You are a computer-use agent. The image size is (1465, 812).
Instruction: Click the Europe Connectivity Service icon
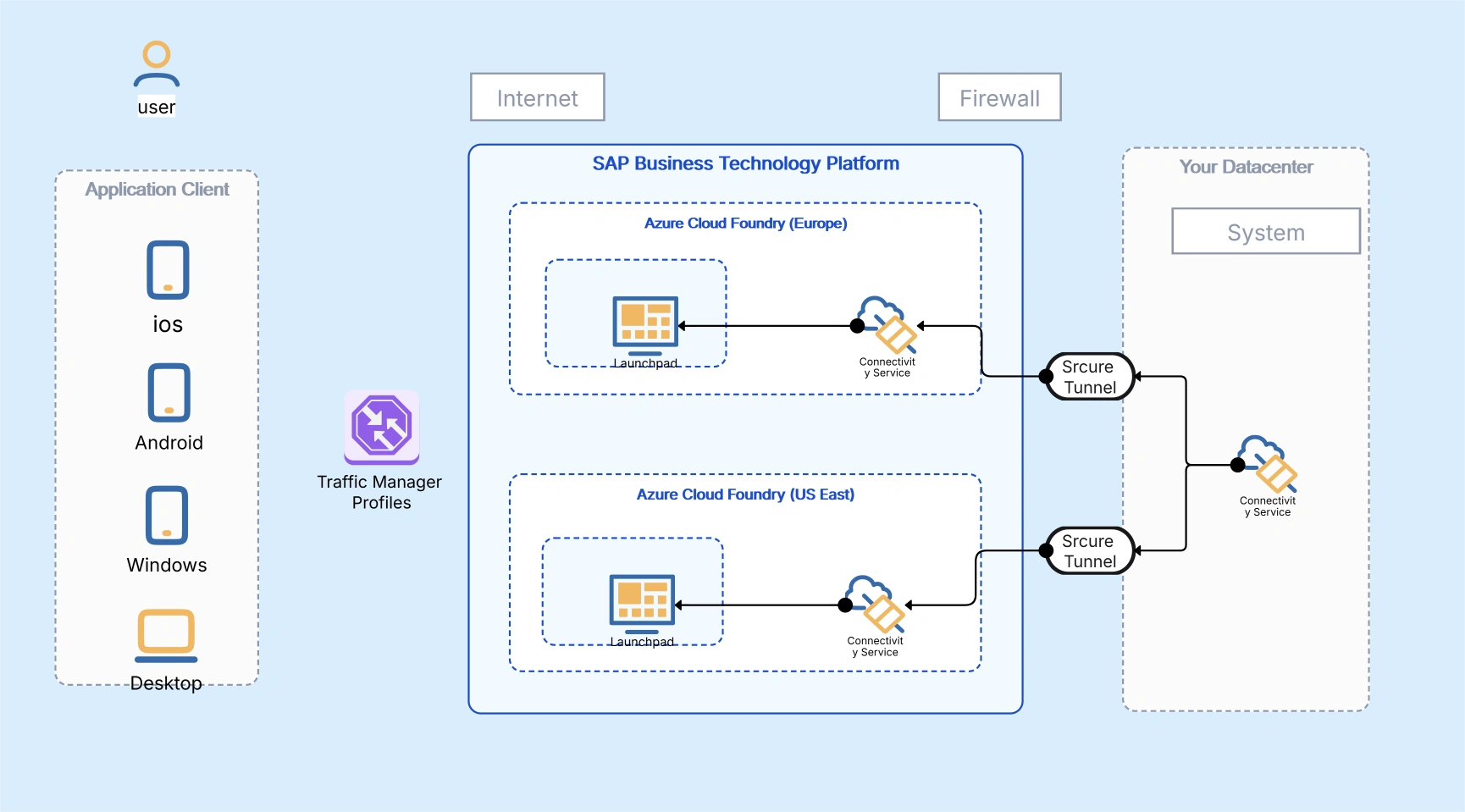click(x=887, y=325)
